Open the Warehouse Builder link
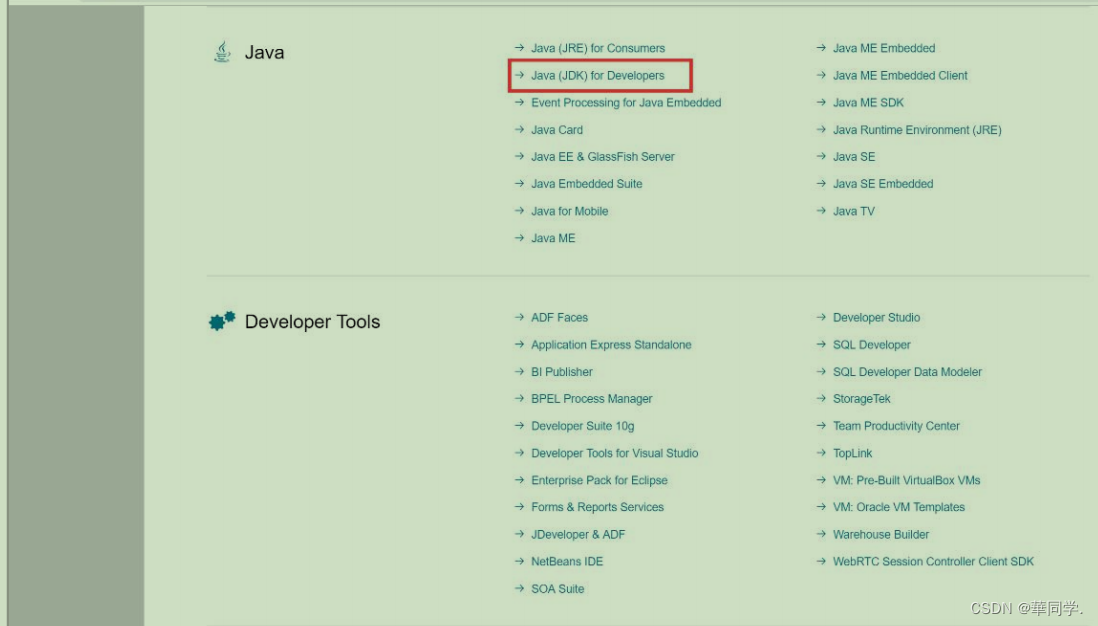This screenshot has height=626, width=1098. [x=881, y=535]
